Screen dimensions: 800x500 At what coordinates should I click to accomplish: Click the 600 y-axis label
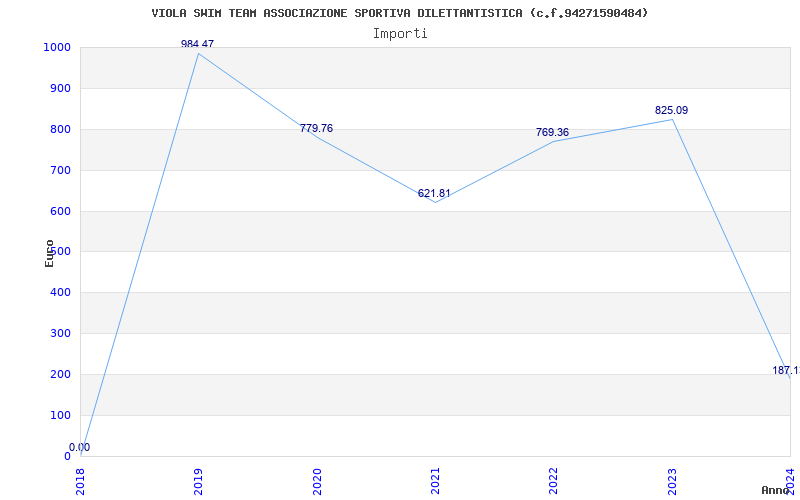(x=60, y=211)
